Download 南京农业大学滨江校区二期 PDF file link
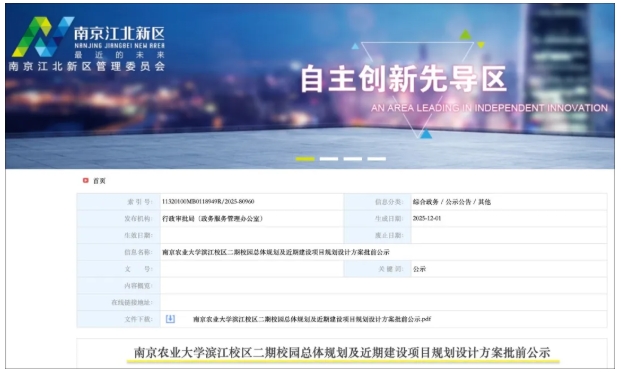This screenshot has height=372, width=621. click(x=312, y=319)
